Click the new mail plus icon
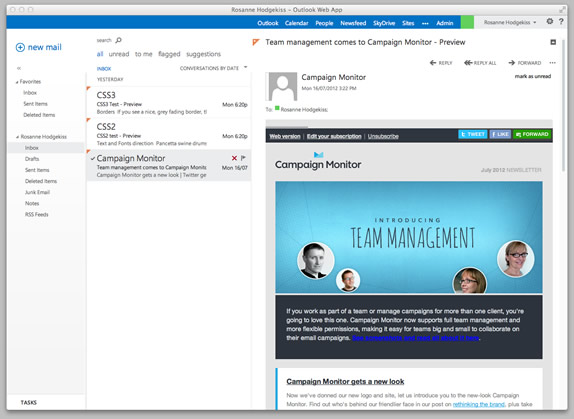Viewport: 574px width, 419px height. coord(20,47)
